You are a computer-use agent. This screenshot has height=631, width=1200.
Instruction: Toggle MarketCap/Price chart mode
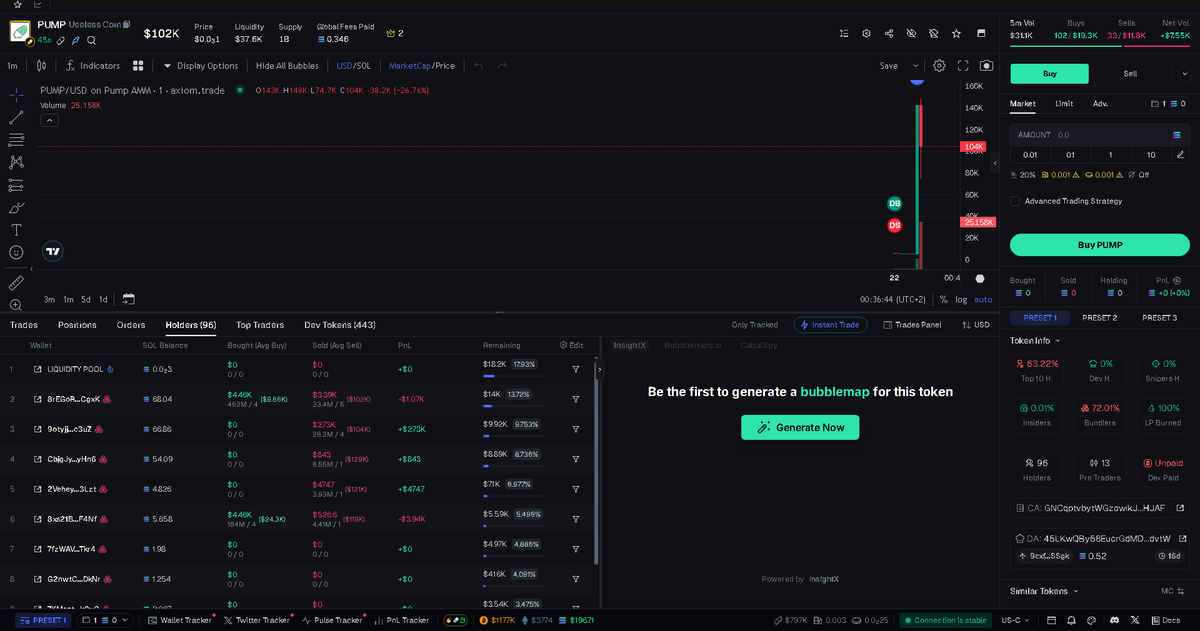click(x=421, y=66)
